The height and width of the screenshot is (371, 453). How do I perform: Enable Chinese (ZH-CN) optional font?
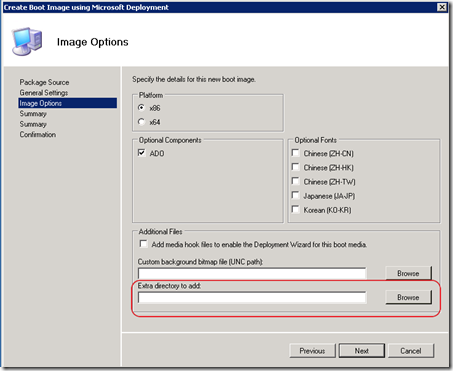[x=295, y=153]
